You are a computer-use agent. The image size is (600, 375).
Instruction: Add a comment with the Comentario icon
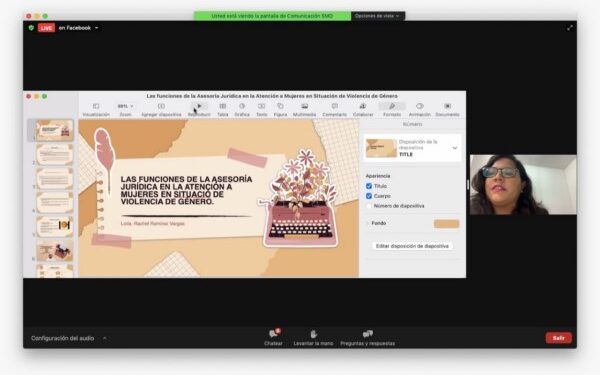(334, 106)
